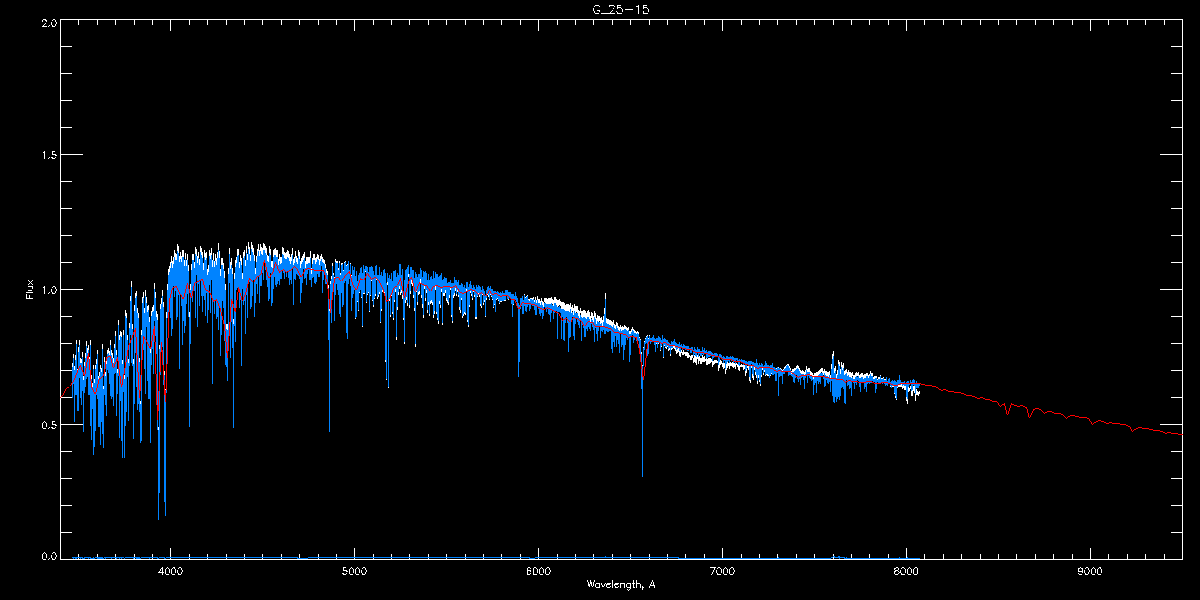Click the 1.5 flux tick label
This screenshot has height=600, width=1200.
coord(48,155)
